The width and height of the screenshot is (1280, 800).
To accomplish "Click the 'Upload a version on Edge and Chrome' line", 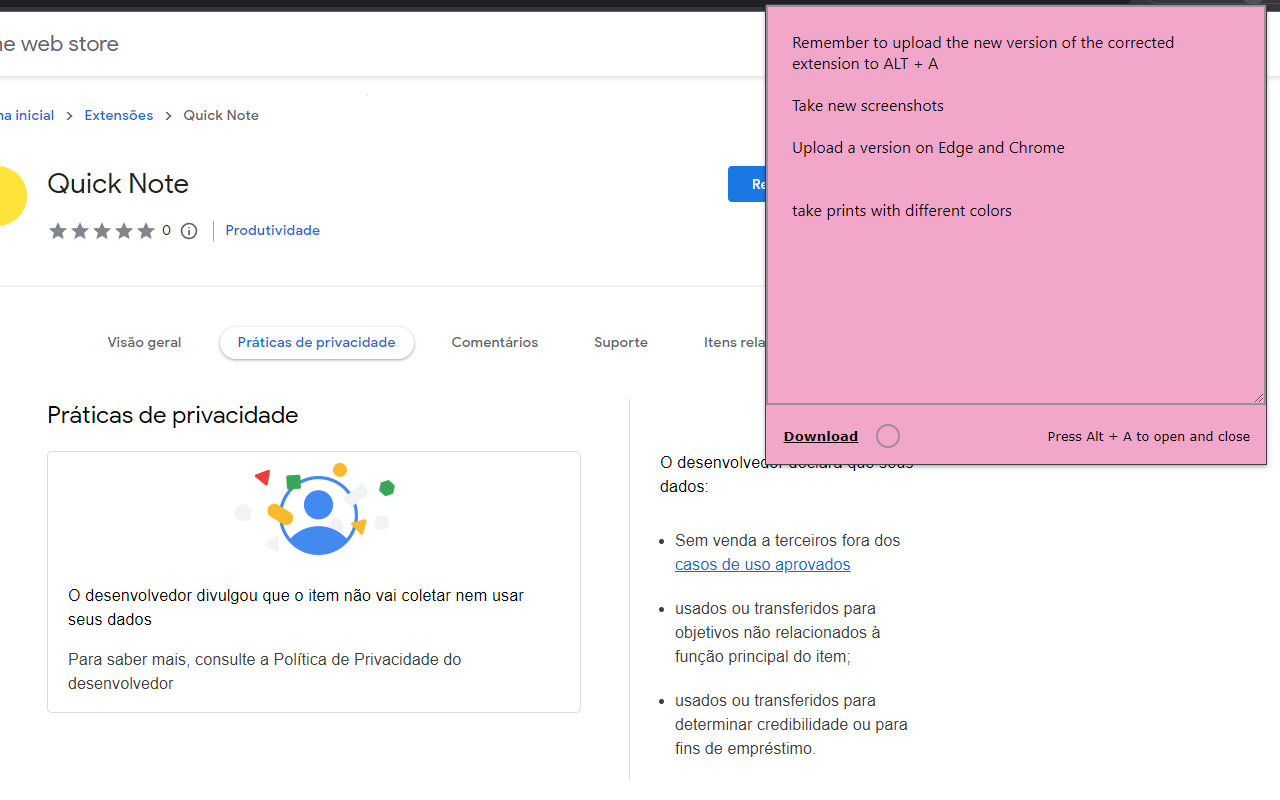I will pyautogui.click(x=928, y=148).
